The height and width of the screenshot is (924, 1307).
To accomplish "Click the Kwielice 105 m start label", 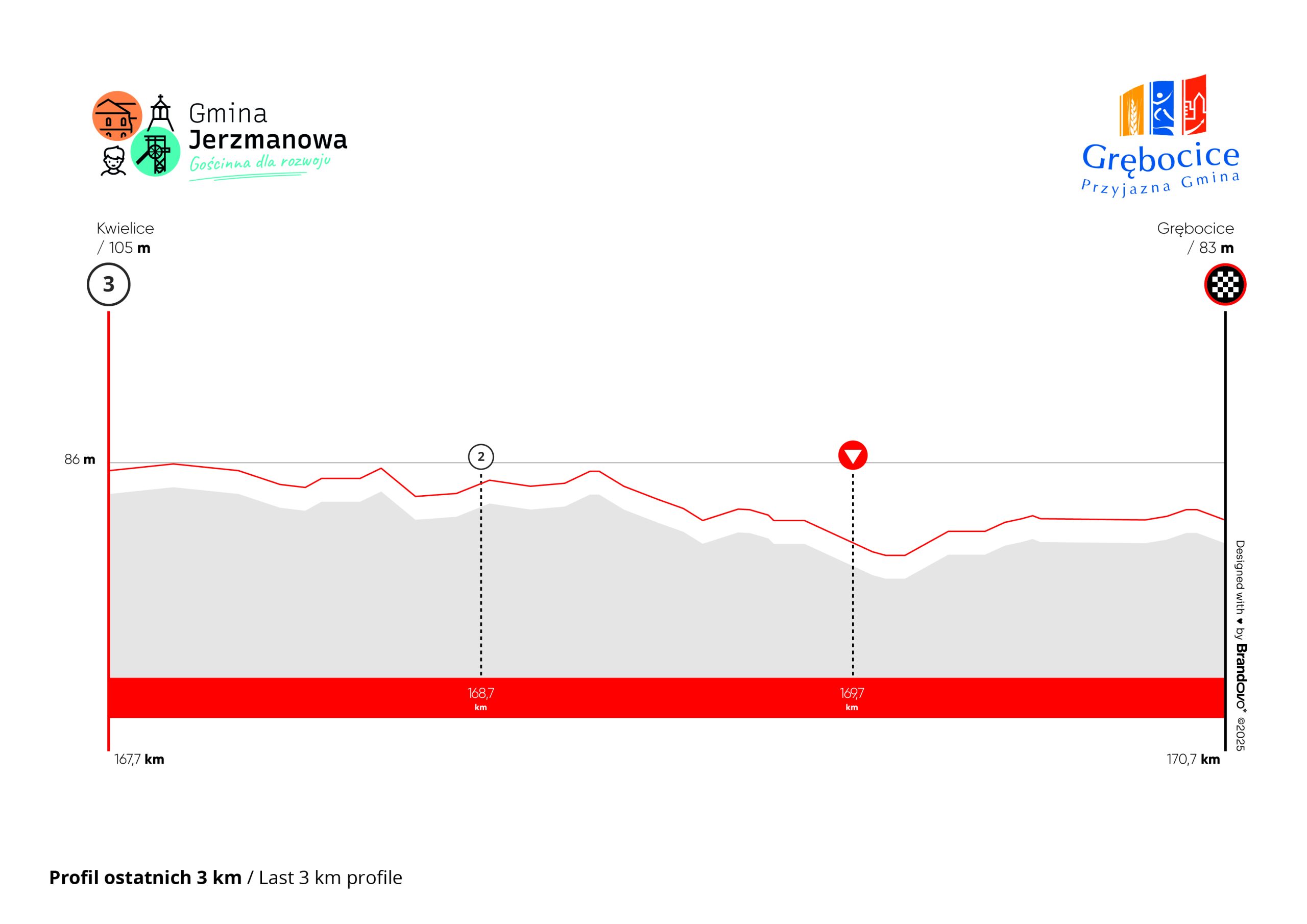I will (125, 238).
